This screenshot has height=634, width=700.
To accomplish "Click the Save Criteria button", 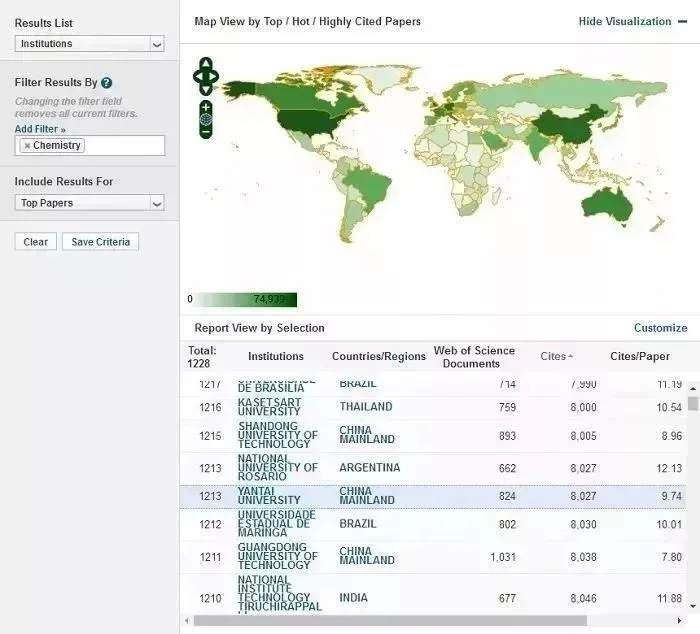I will pyautogui.click(x=99, y=242).
